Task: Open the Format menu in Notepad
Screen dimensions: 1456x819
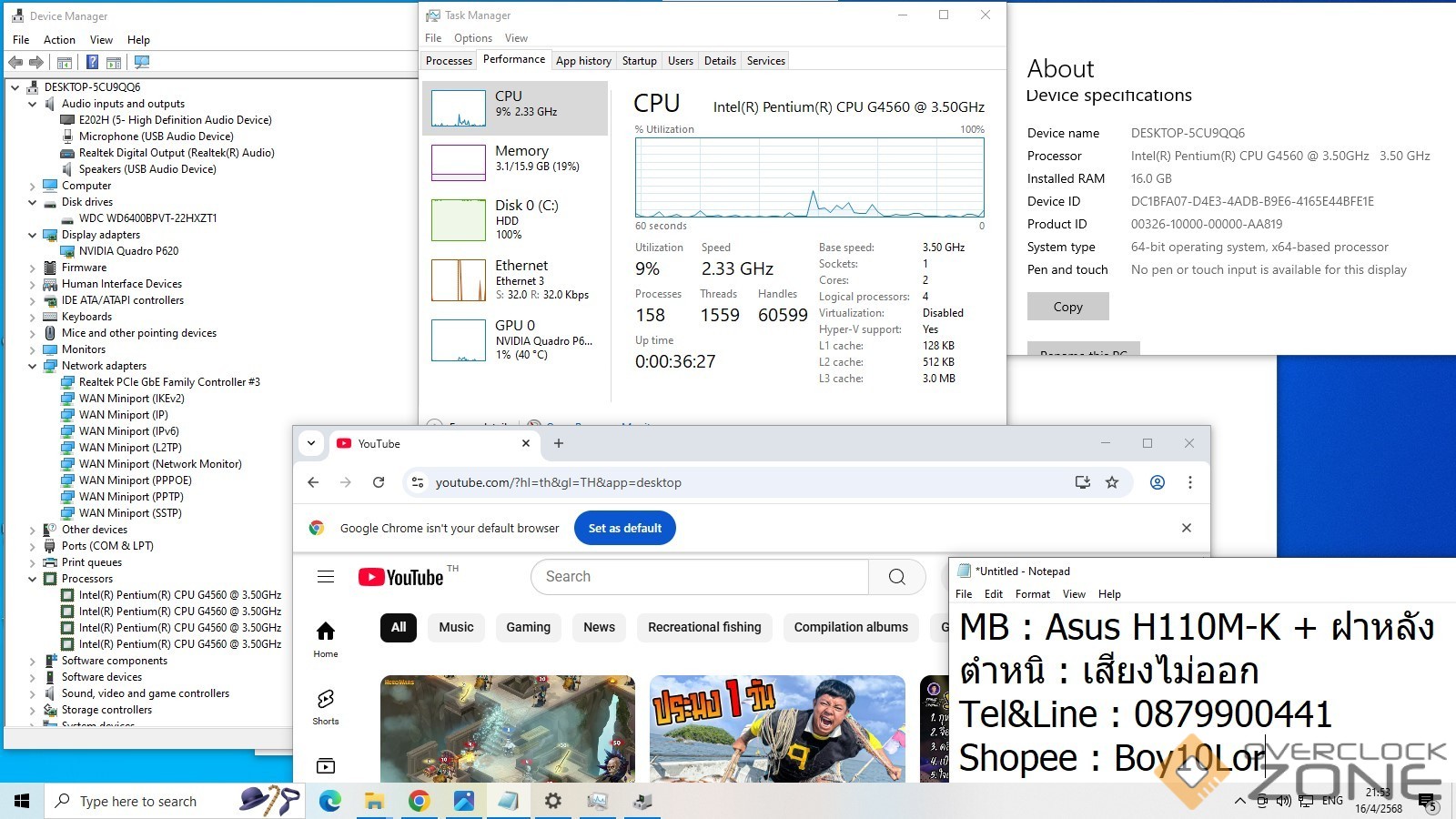Action: click(x=1032, y=594)
